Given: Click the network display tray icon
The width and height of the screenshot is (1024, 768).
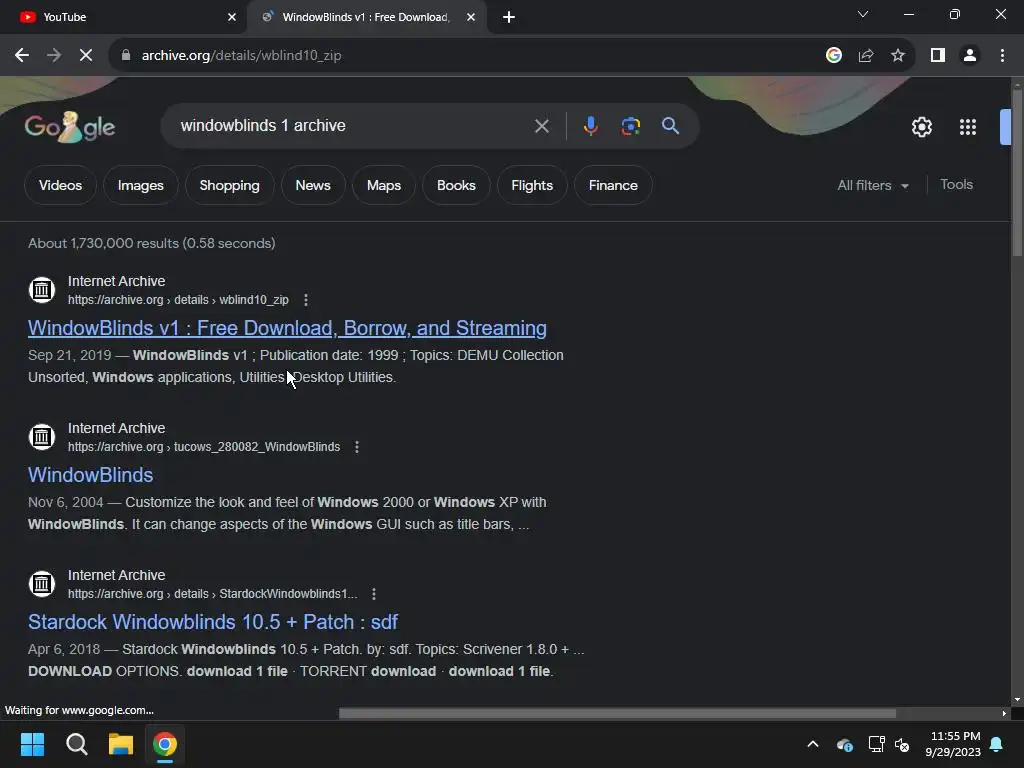Looking at the screenshot, I should [x=876, y=744].
